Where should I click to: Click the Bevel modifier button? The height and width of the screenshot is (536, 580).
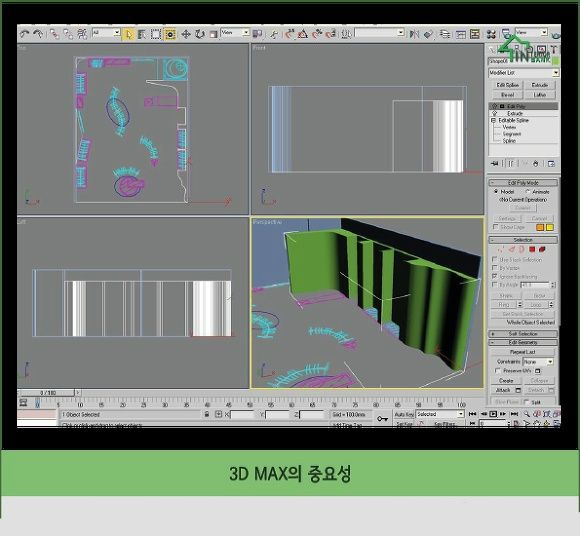pos(508,95)
